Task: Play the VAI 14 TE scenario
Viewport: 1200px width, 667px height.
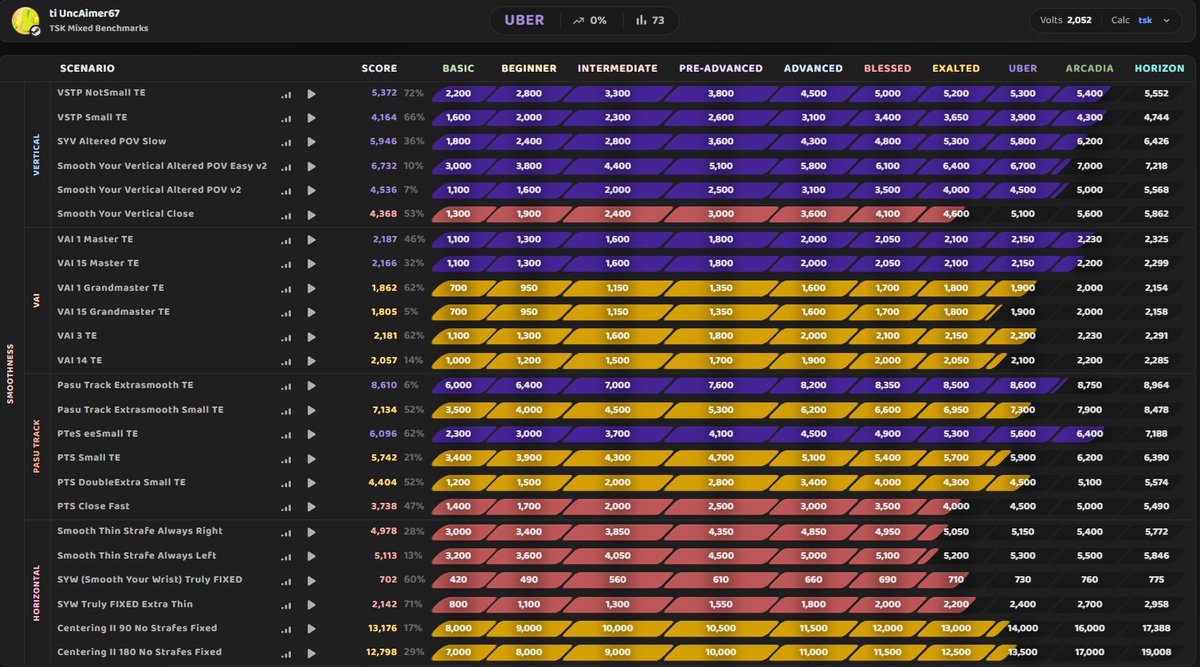Action: pyautogui.click(x=311, y=360)
